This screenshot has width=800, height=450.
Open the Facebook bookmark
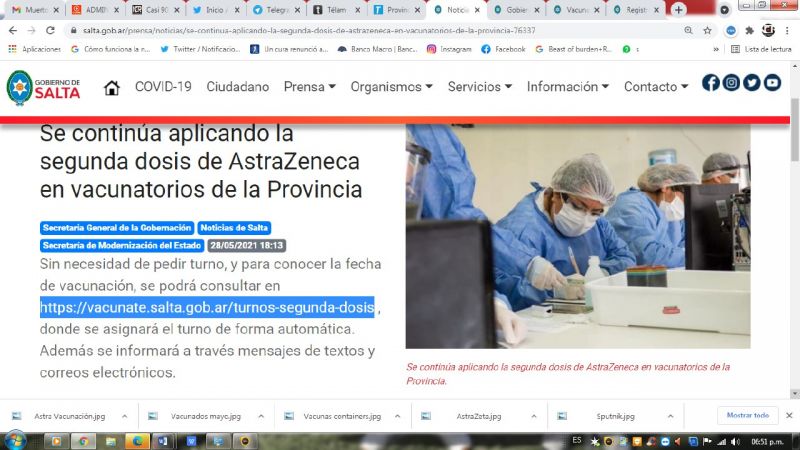point(503,49)
